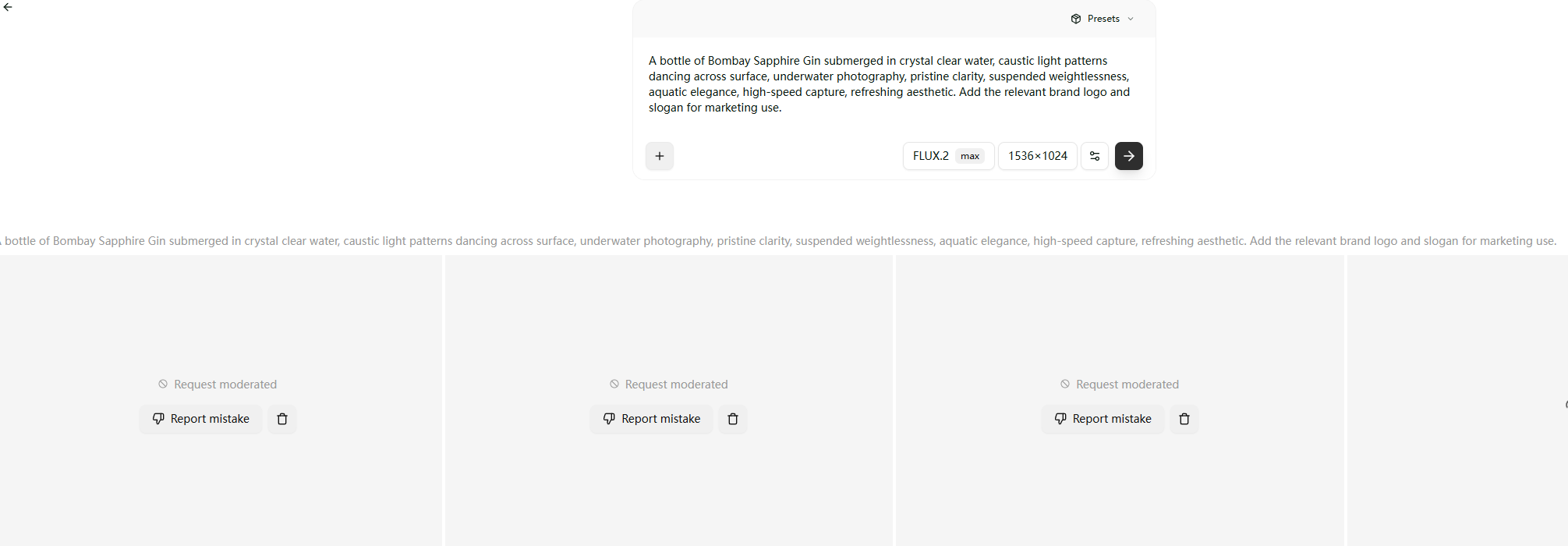Click the trash icon on the middle result

point(733,419)
